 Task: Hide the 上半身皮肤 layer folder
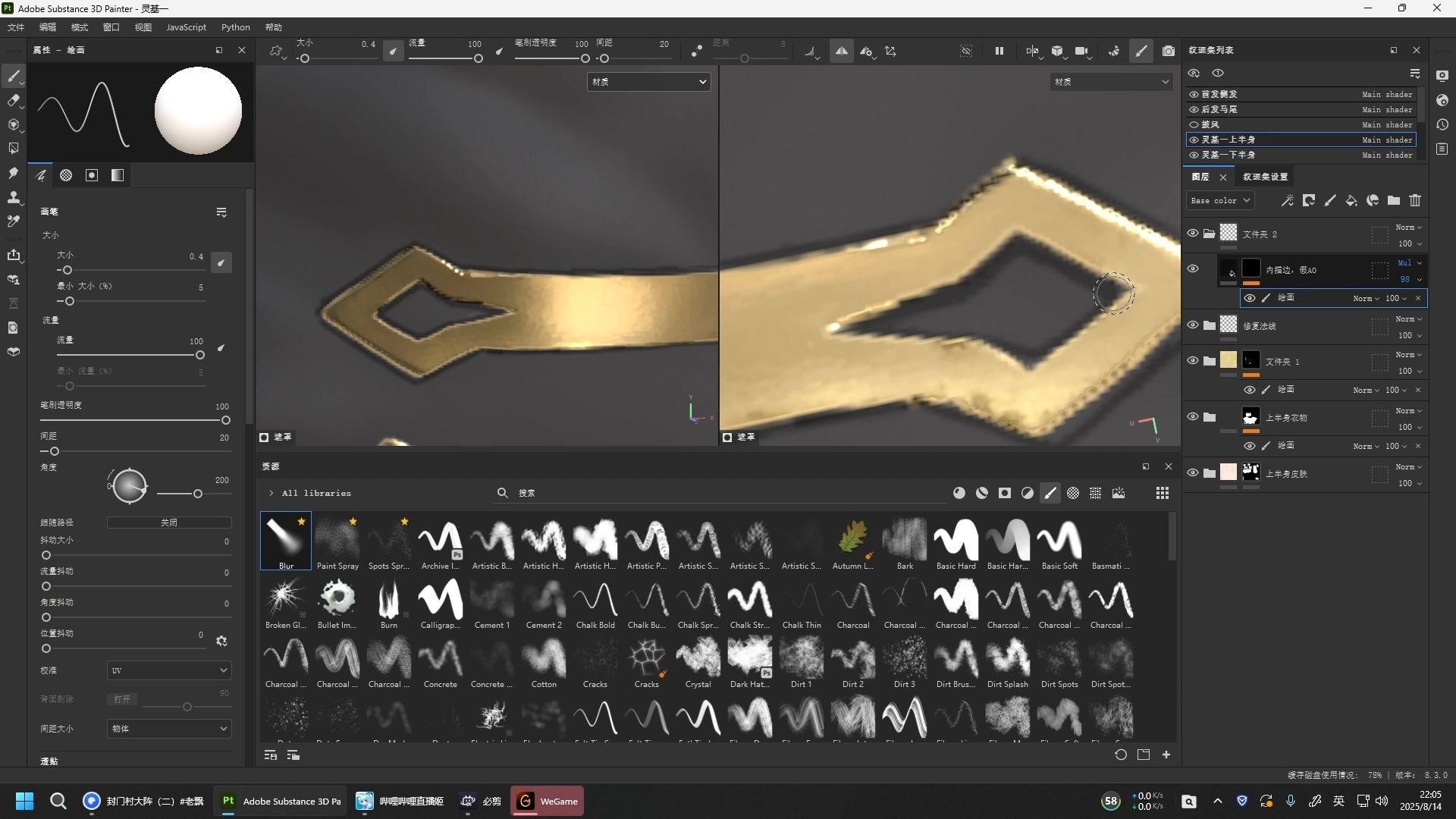pyautogui.click(x=1193, y=472)
